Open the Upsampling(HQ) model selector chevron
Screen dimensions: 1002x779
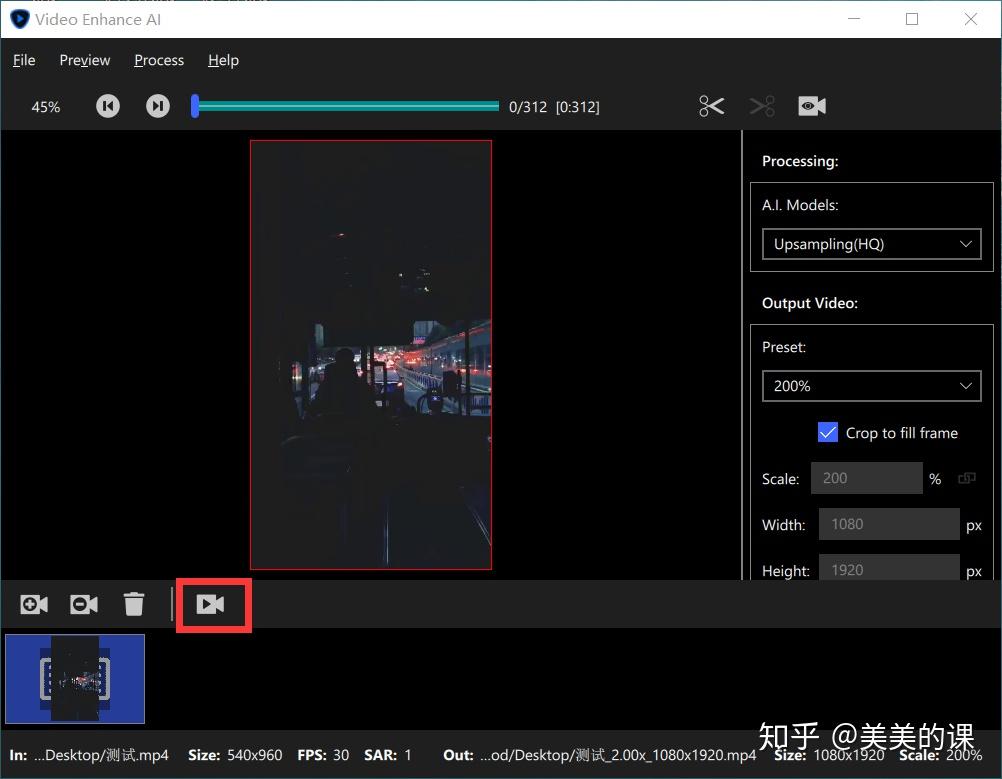coord(965,243)
